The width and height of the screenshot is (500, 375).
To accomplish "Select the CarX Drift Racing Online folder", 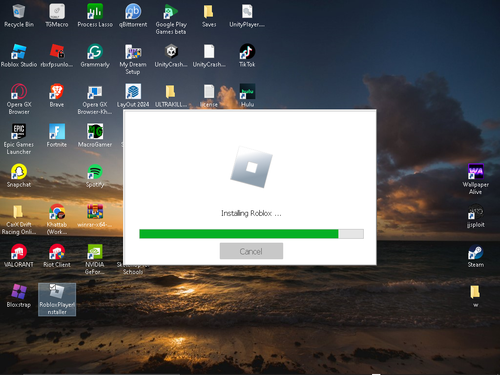I will (19, 219).
